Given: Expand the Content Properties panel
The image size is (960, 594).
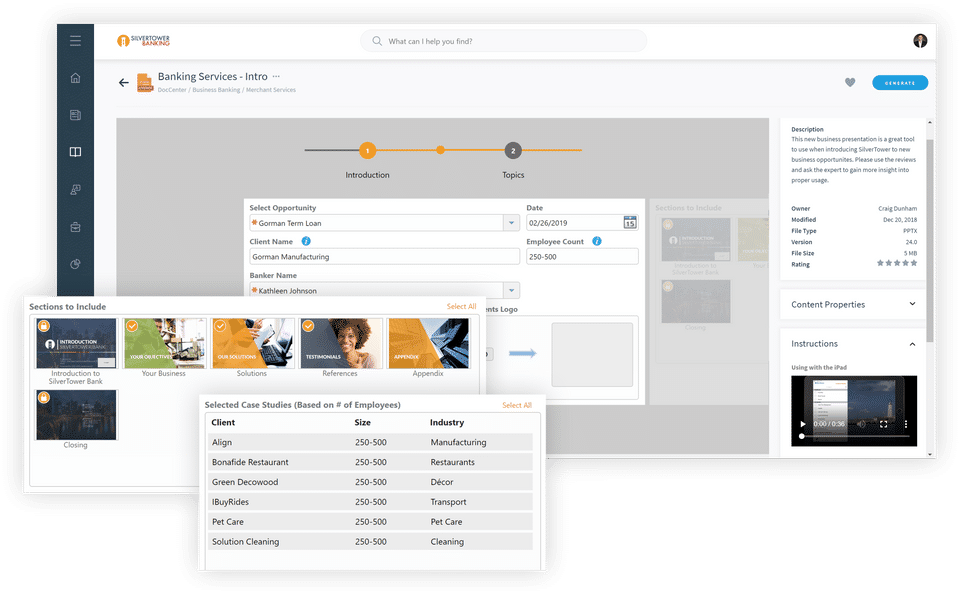Looking at the screenshot, I should [912, 304].
